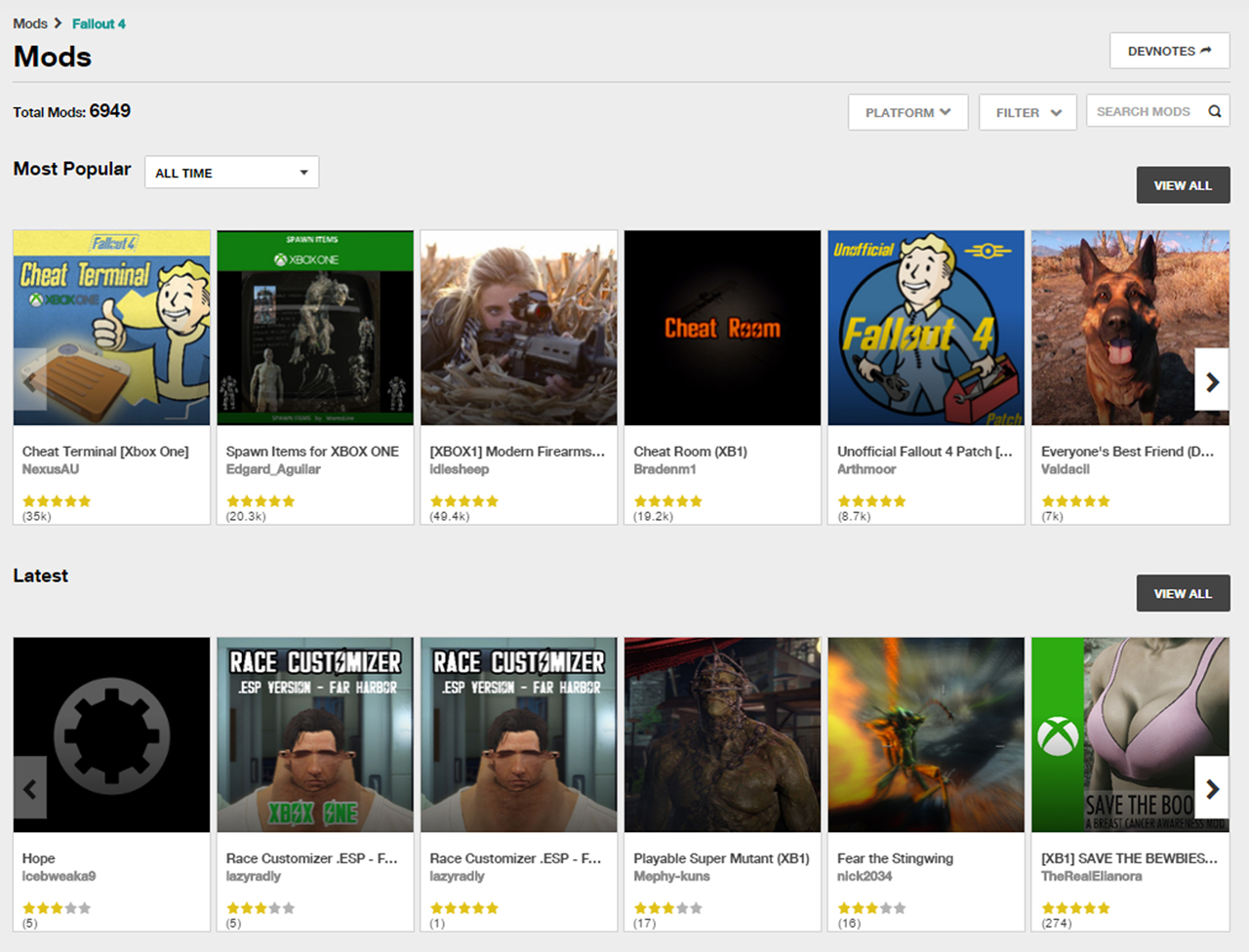Click Modern Firearms star rating
The image size is (1249, 952).
464,501
